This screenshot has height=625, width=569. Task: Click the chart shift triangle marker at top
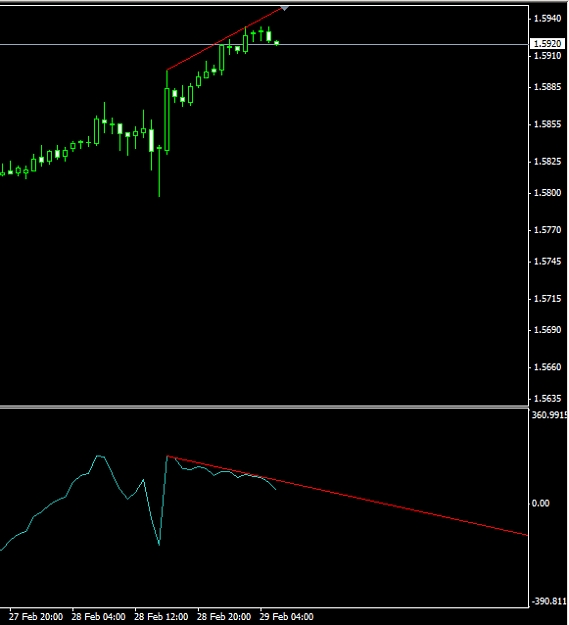284,8
